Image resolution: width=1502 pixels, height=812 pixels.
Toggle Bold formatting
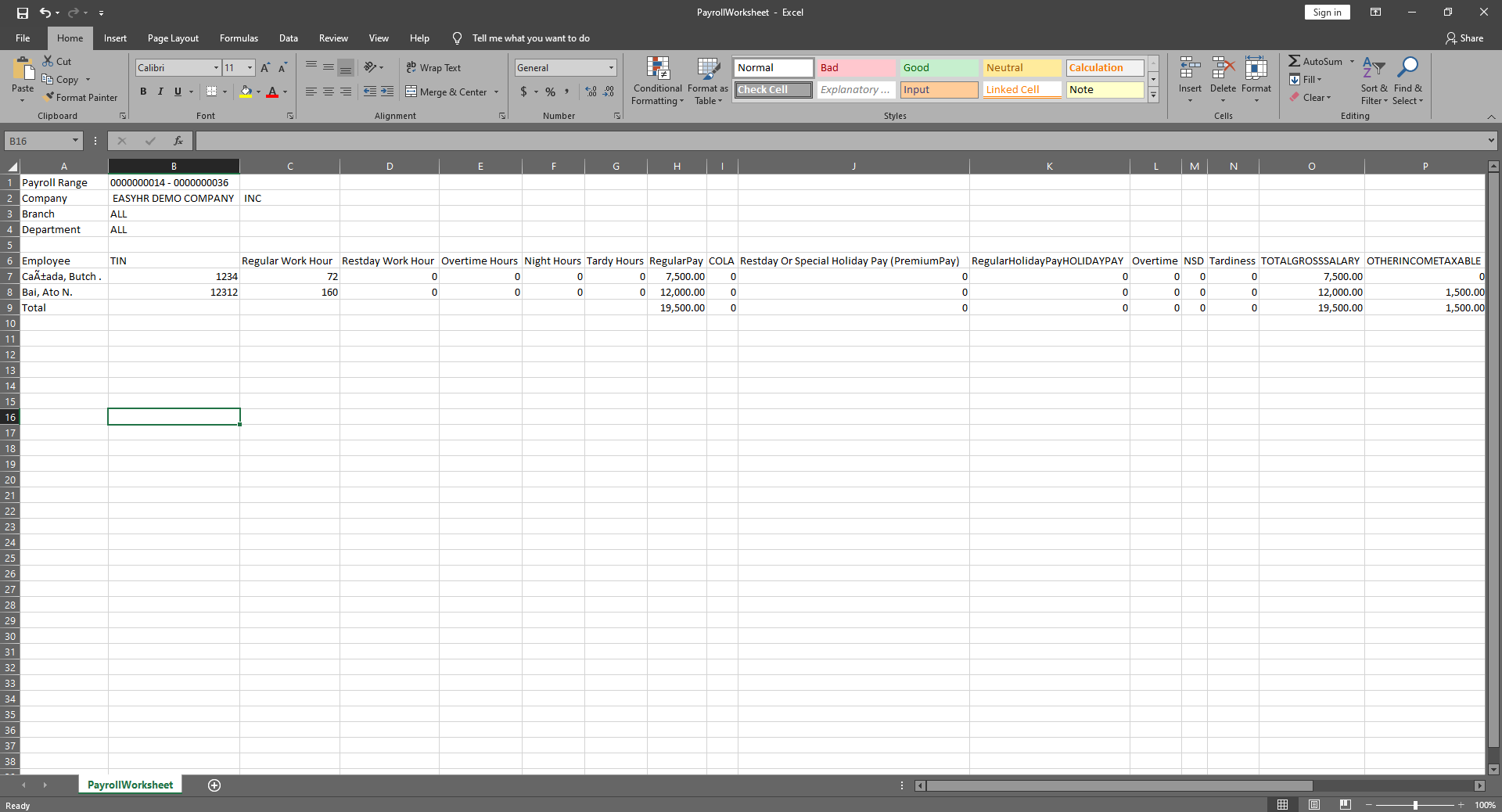143,92
